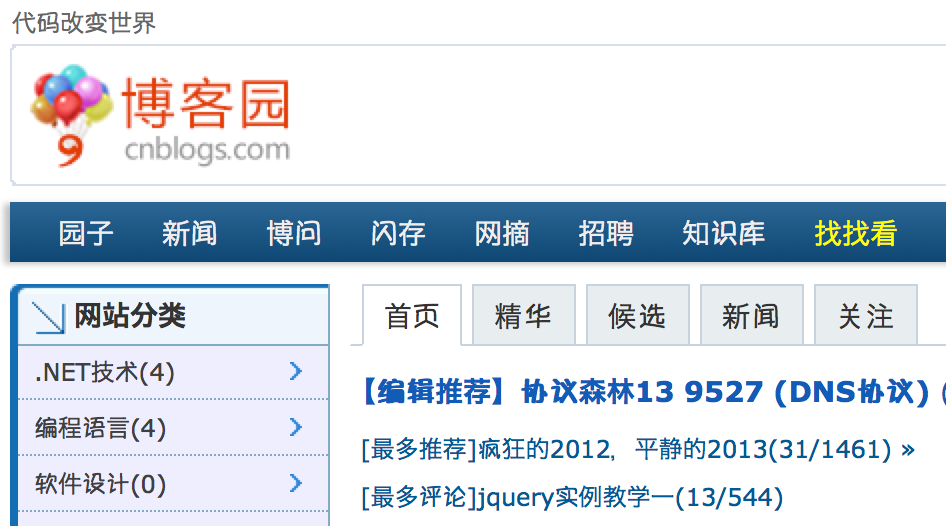Switch to the 新闻 tab beside 候选
The image size is (946, 526).
[752, 315]
